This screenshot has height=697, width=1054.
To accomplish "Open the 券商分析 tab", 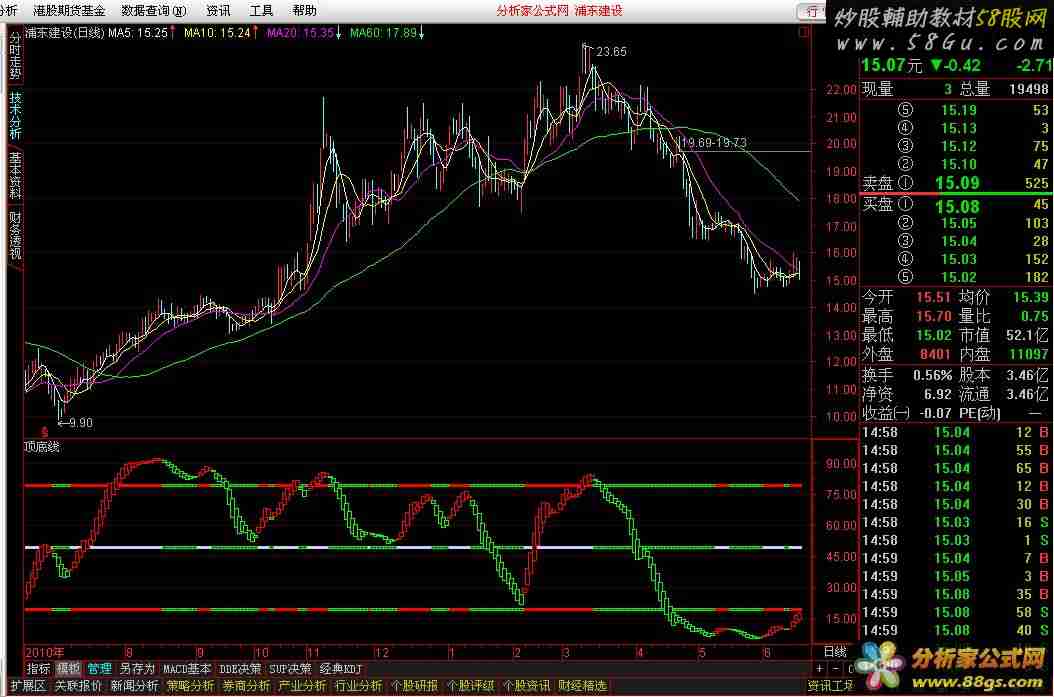I will pos(246,686).
